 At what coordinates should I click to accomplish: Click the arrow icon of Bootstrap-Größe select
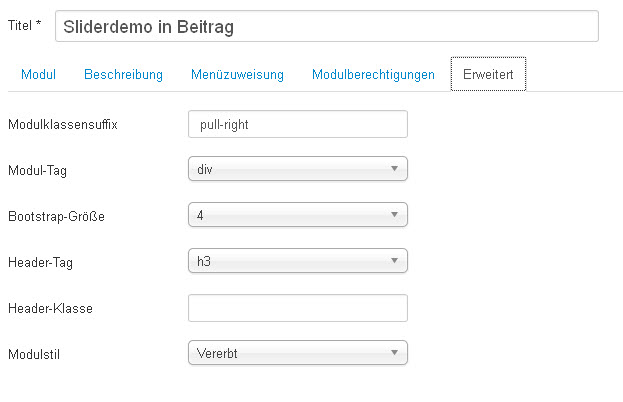click(x=395, y=215)
